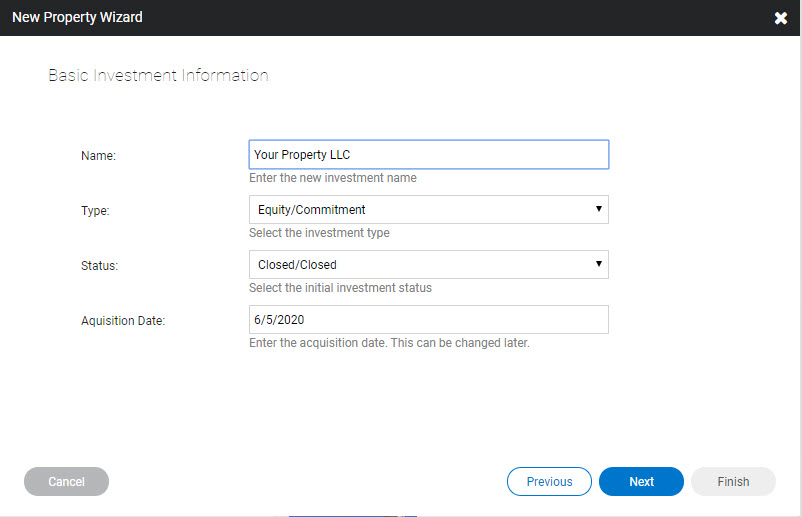
Task: Close the New Property Wizard dialog
Action: [781, 18]
